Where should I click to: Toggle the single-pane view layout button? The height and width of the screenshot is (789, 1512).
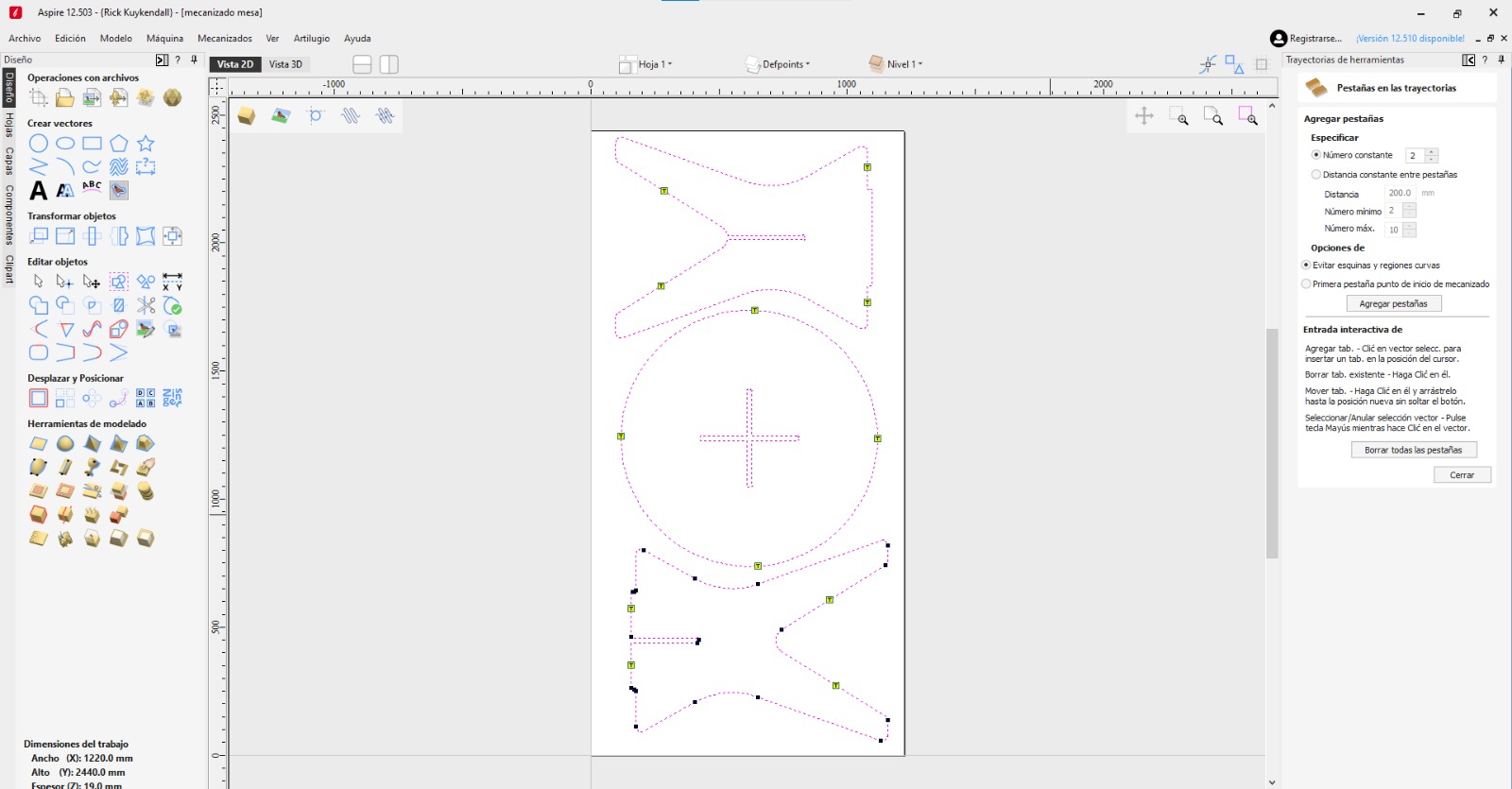(x=362, y=64)
